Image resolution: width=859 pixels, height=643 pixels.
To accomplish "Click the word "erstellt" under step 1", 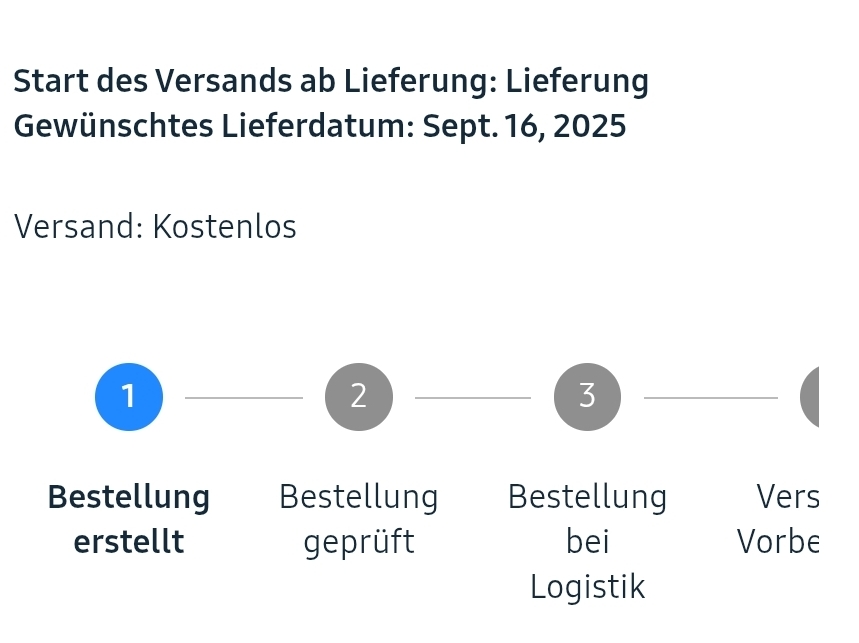I will tap(128, 542).
